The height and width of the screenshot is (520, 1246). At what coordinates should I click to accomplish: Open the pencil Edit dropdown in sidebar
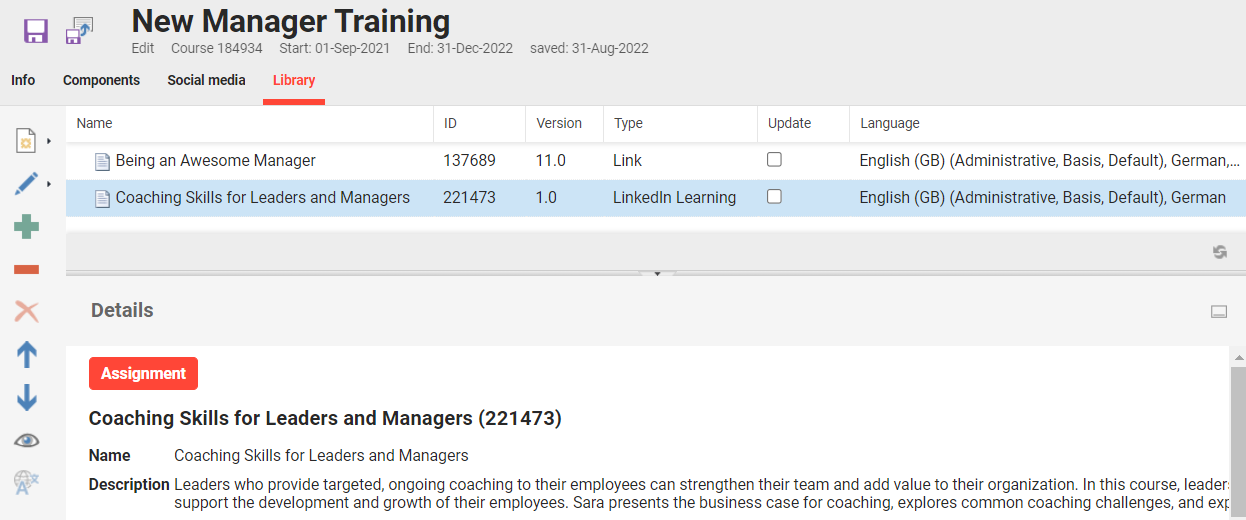tap(31, 184)
